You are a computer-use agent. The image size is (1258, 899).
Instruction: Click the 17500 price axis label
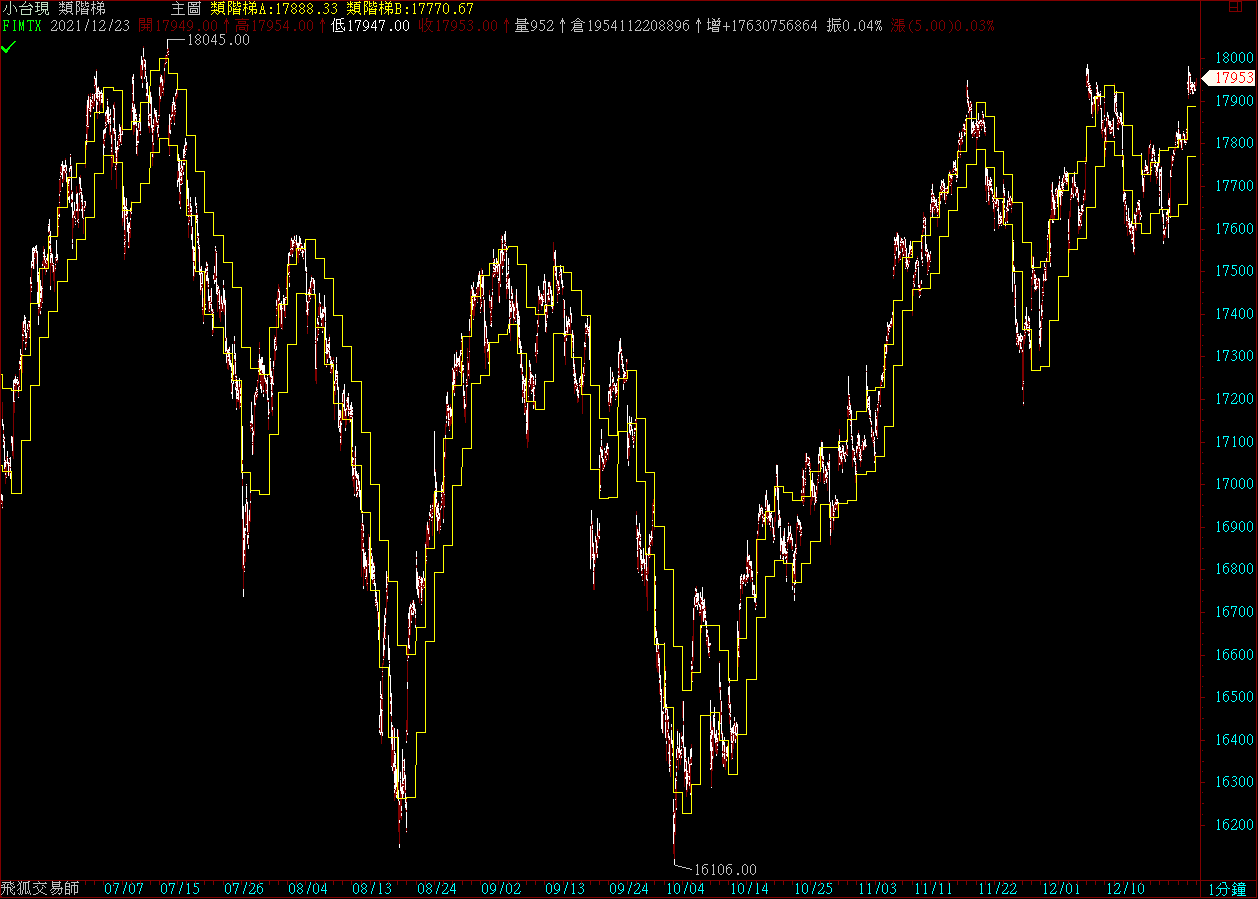[1234, 271]
